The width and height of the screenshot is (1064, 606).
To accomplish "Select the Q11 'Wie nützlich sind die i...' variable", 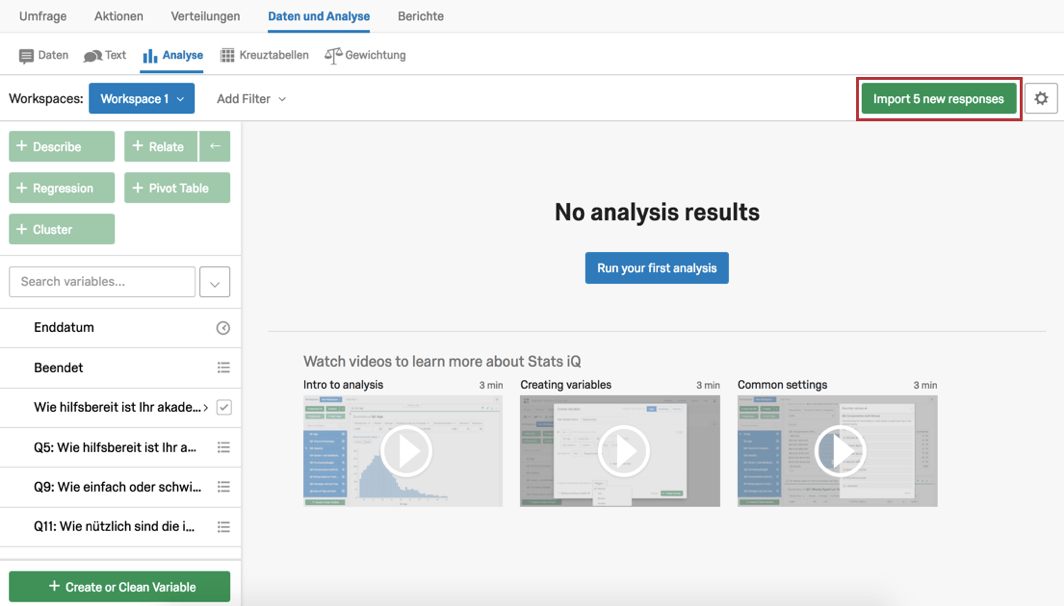I will (x=120, y=527).
